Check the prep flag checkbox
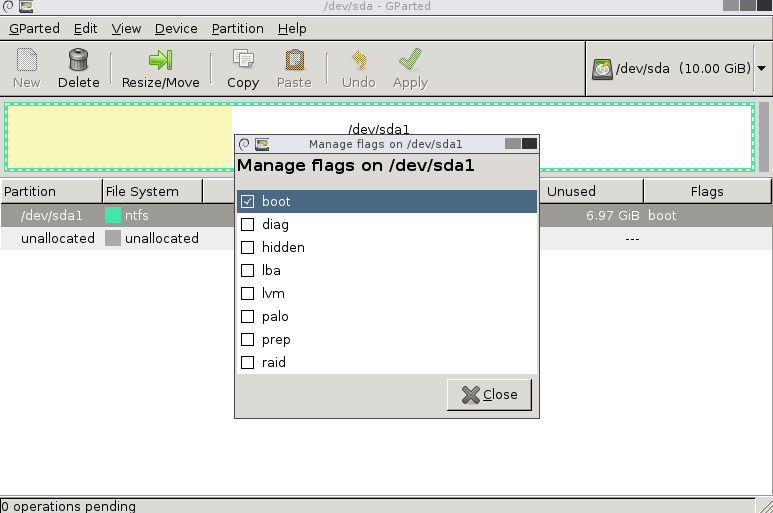This screenshot has height=513, width=773. [247, 340]
